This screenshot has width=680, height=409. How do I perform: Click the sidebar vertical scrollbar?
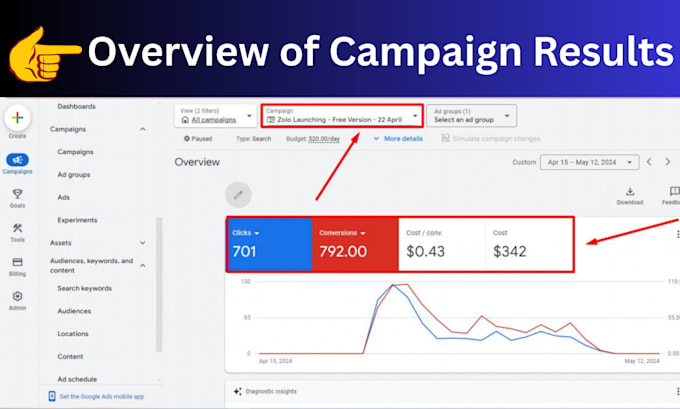[159, 284]
